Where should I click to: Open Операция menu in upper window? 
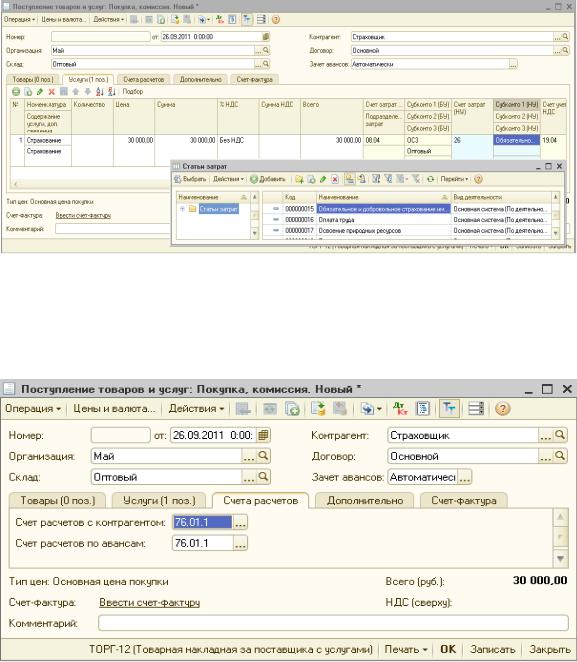19,19
